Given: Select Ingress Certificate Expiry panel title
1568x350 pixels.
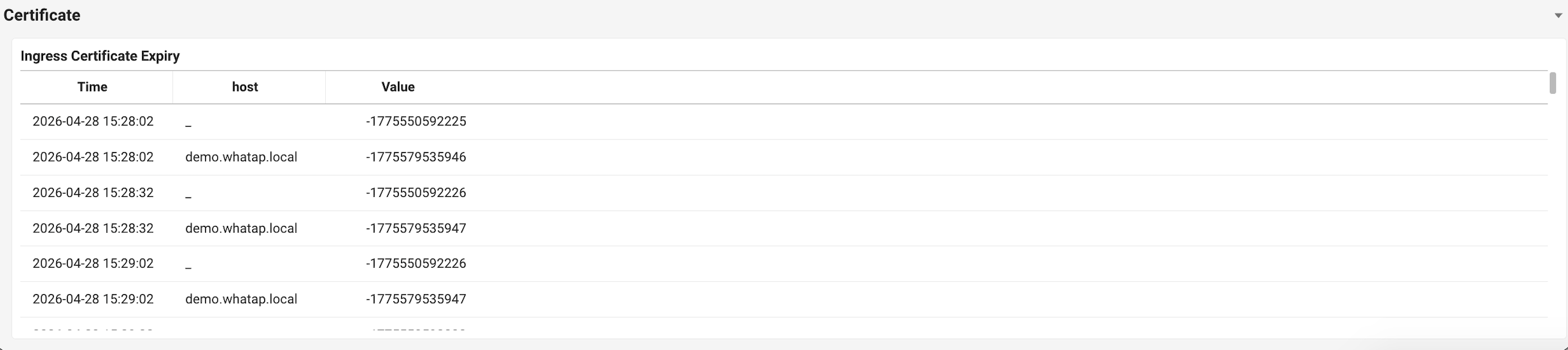Looking at the screenshot, I should [100, 56].
